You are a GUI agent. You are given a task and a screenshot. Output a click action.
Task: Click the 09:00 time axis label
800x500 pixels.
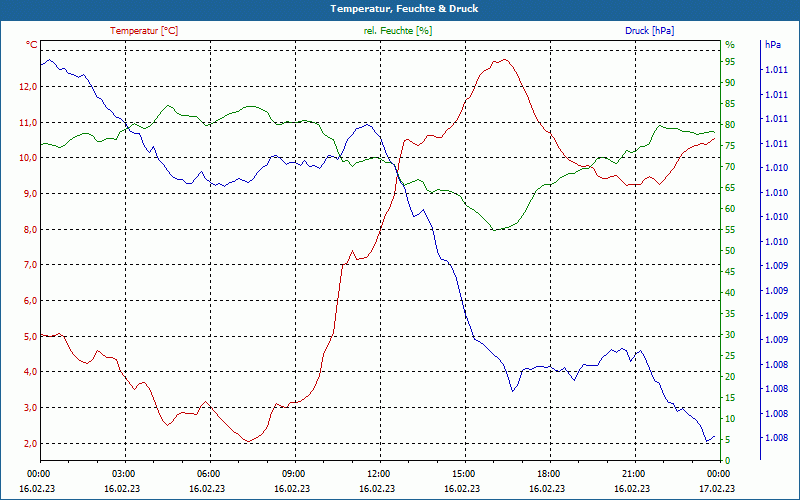pyautogui.click(x=292, y=474)
